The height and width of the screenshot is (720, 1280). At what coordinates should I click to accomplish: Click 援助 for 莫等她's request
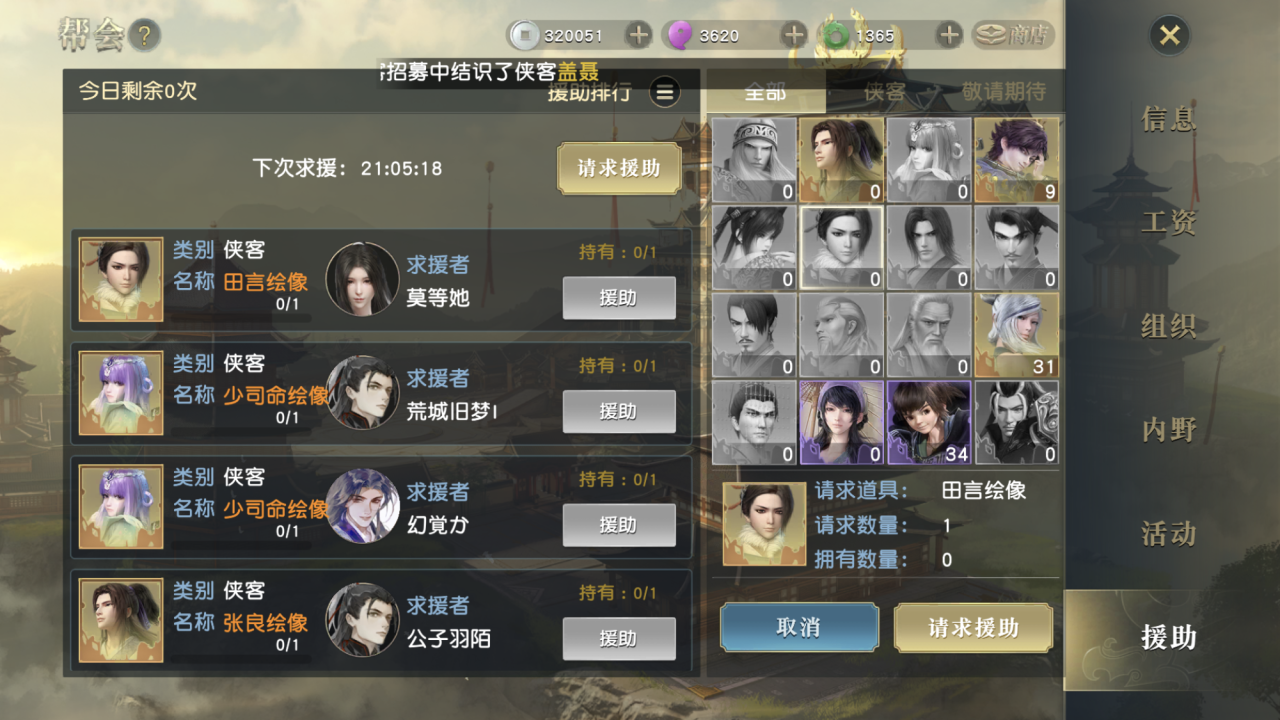pos(619,298)
